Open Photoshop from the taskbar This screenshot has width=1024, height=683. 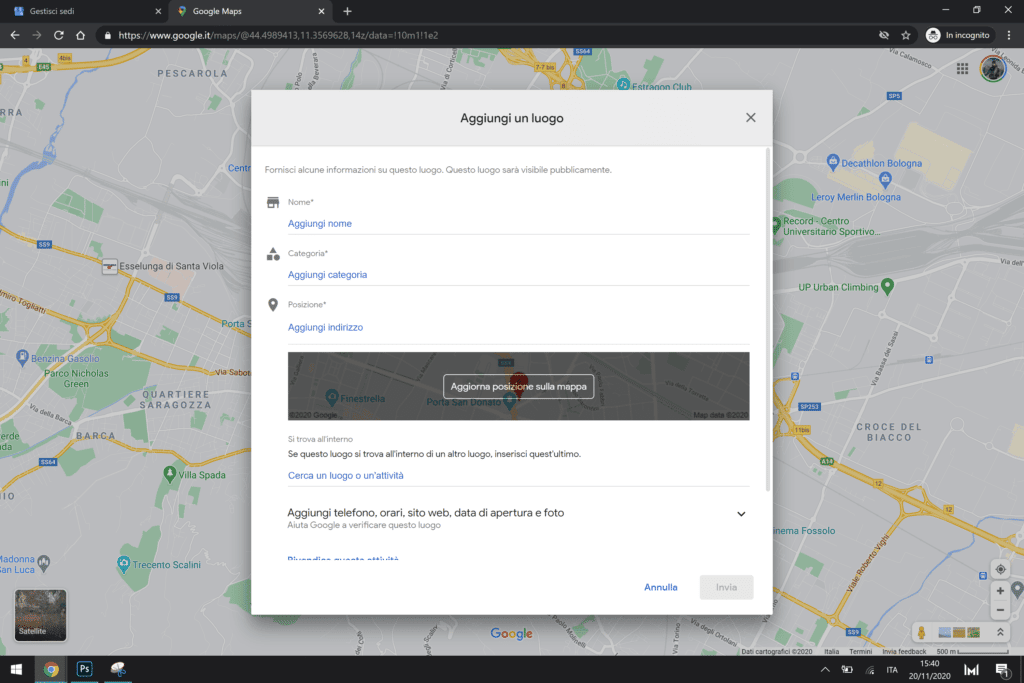84,669
